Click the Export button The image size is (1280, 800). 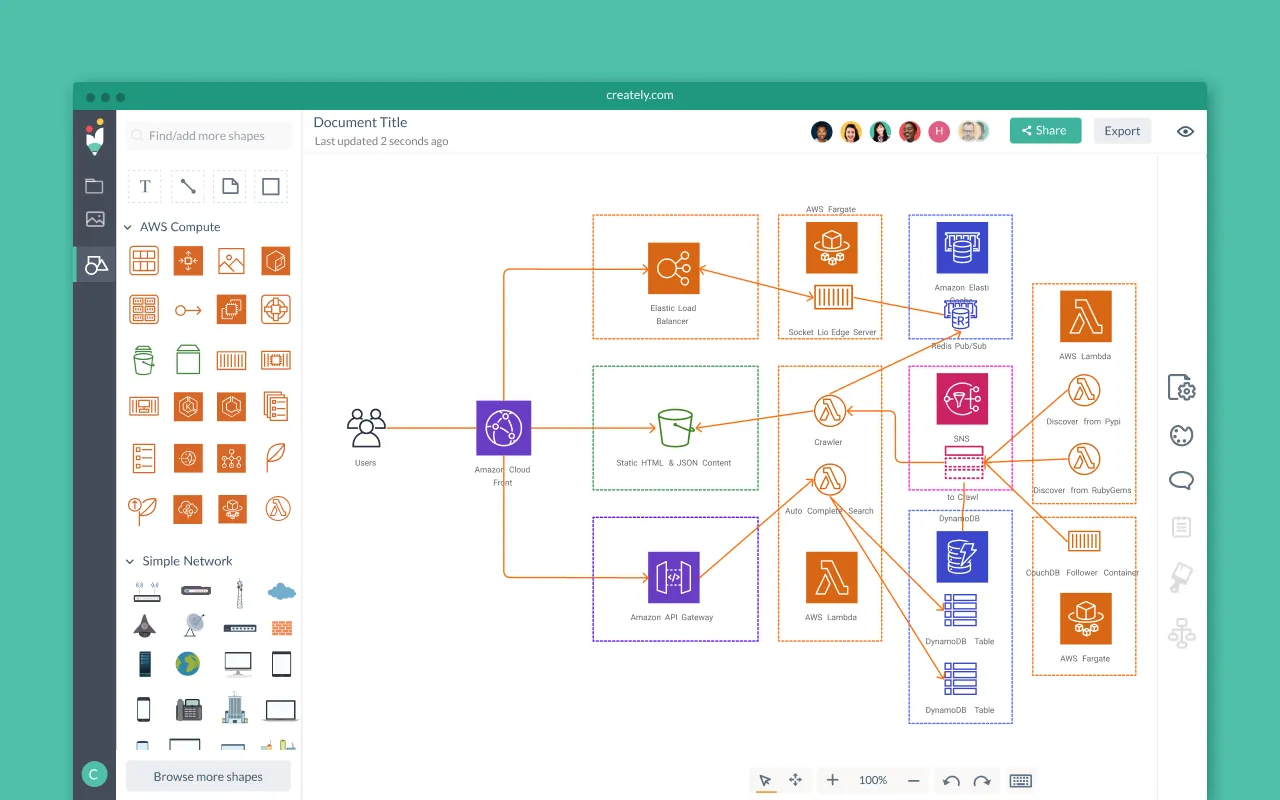1122,130
